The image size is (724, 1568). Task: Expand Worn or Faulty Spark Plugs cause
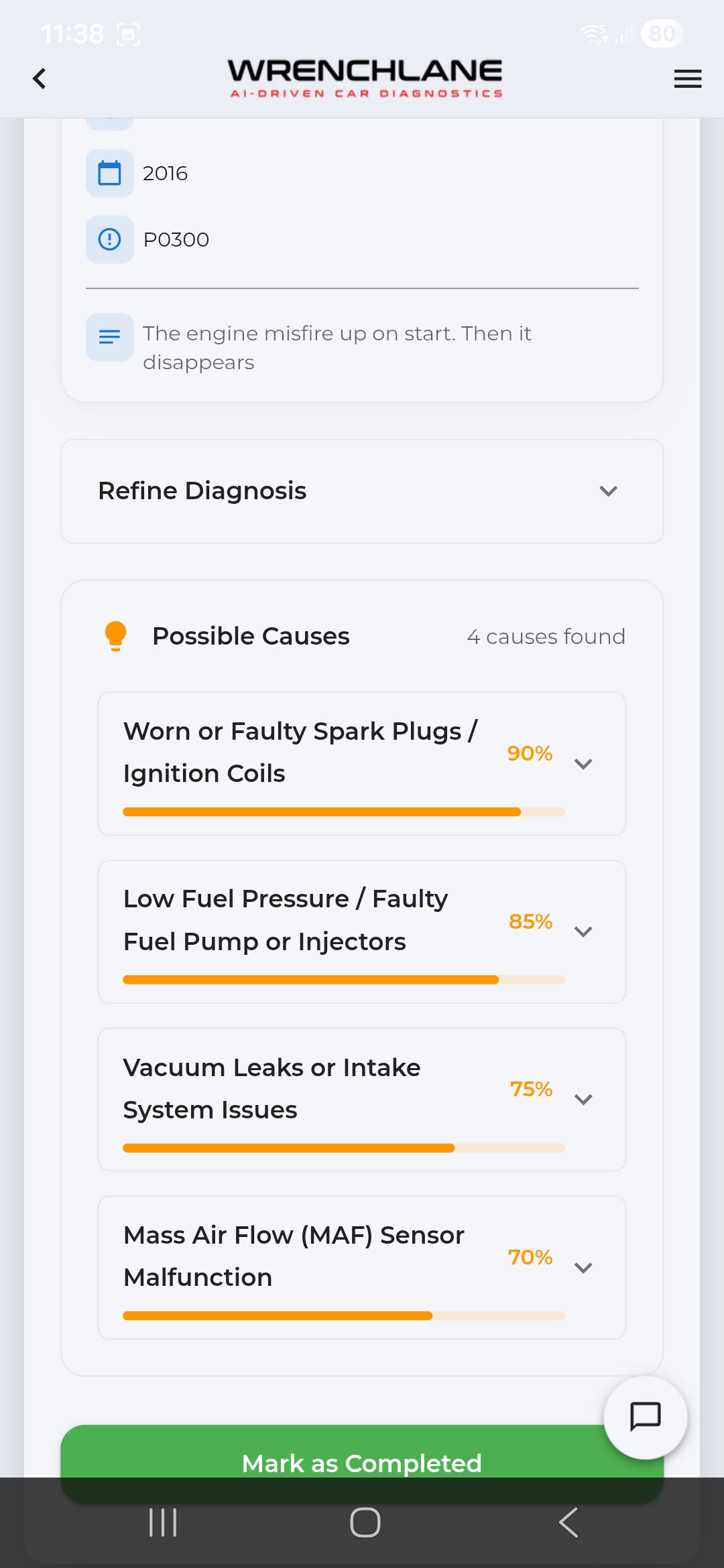[583, 764]
